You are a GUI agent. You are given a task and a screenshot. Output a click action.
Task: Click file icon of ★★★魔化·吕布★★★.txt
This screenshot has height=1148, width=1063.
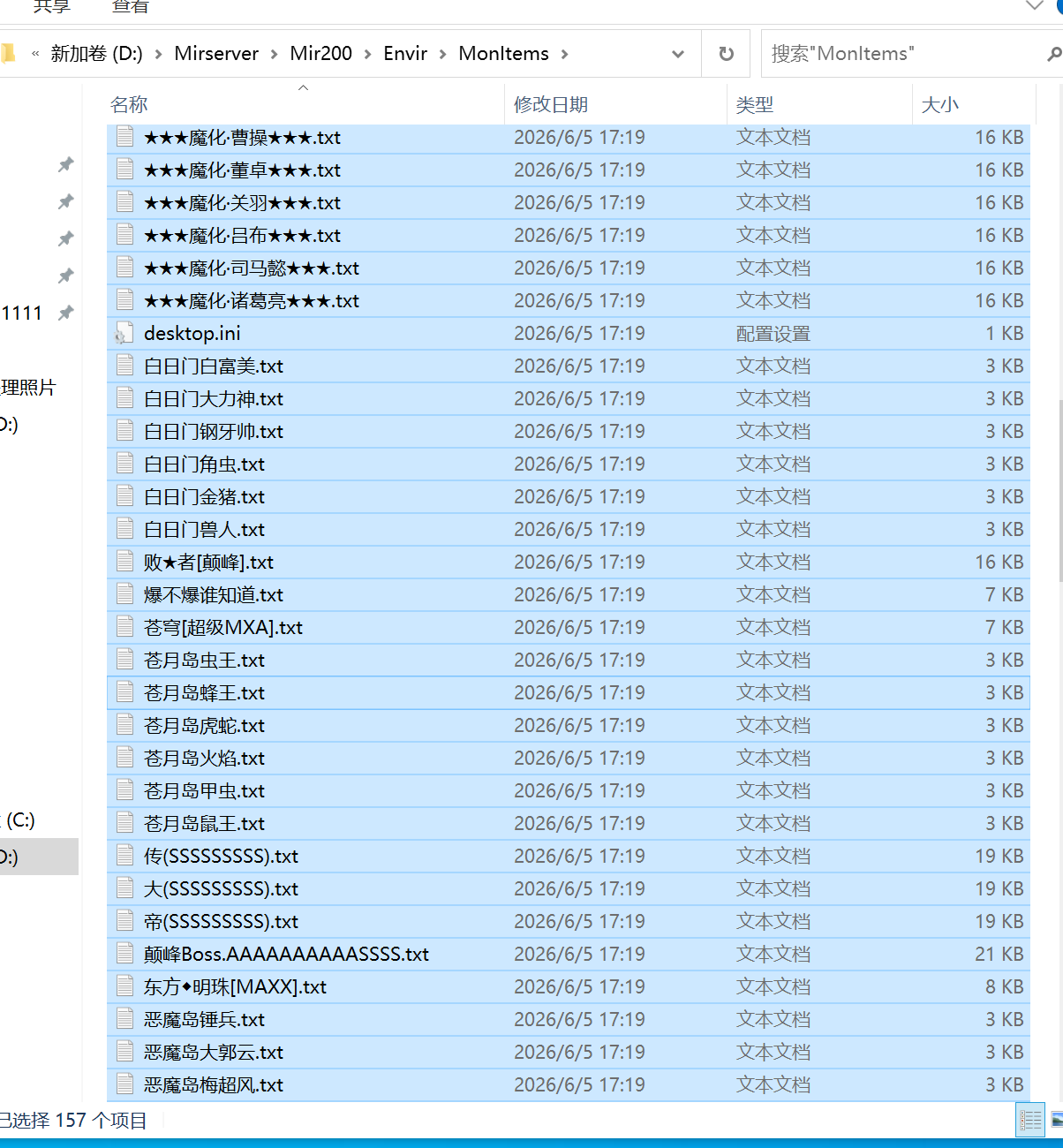pyautogui.click(x=125, y=235)
